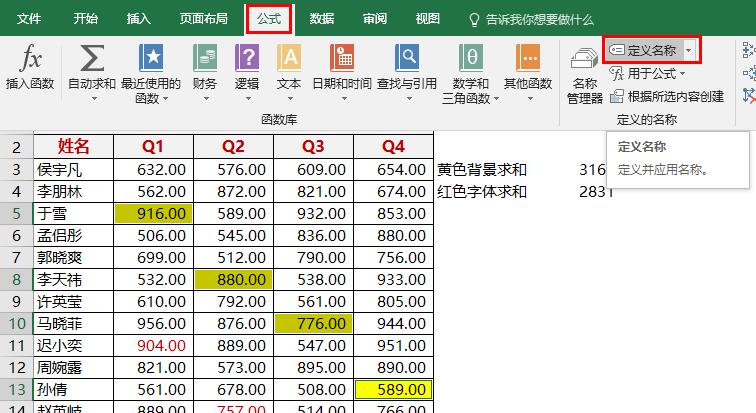Select the name cell 于雪
This screenshot has width=756, height=413.
coord(73,213)
